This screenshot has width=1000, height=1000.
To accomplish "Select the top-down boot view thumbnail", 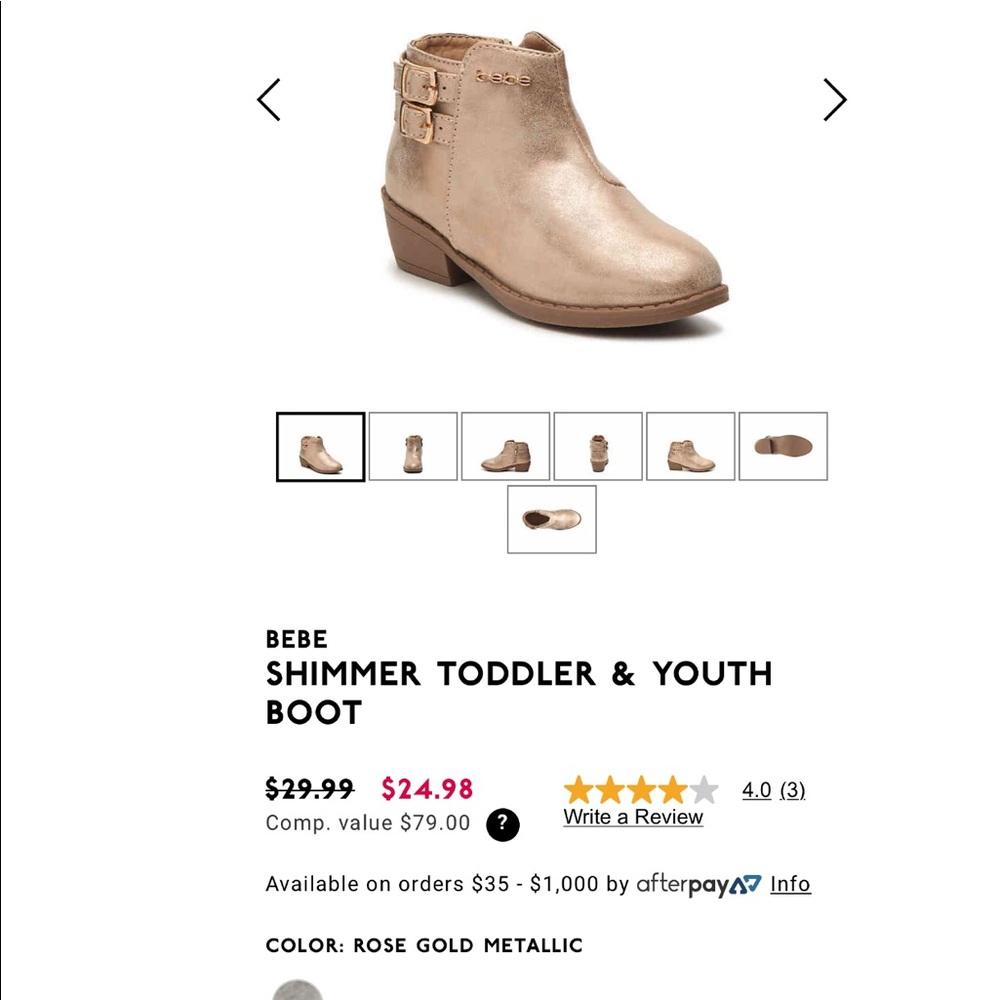I will tap(551, 519).
